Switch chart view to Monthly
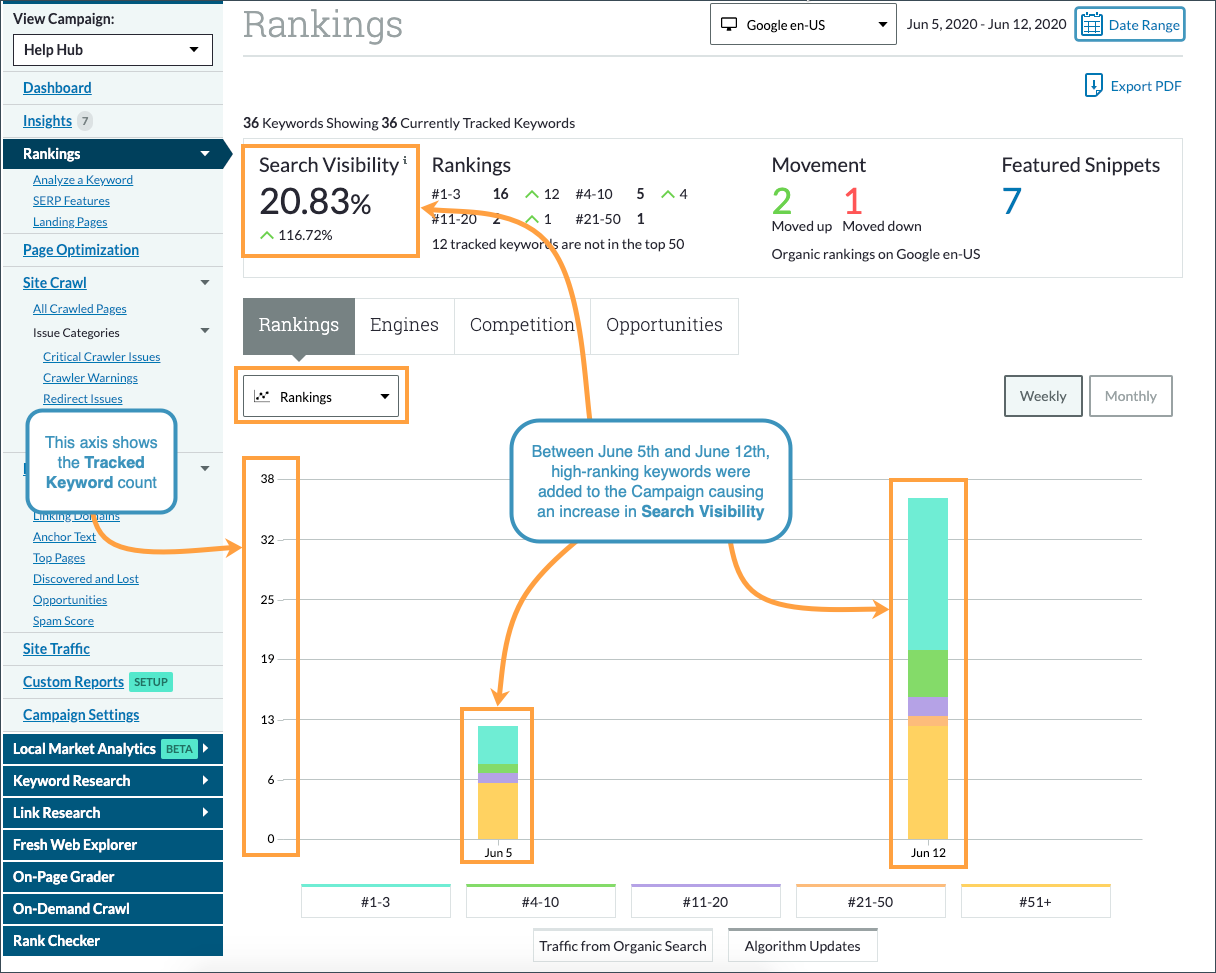Screen dimensions: 1216x973 (1130, 396)
